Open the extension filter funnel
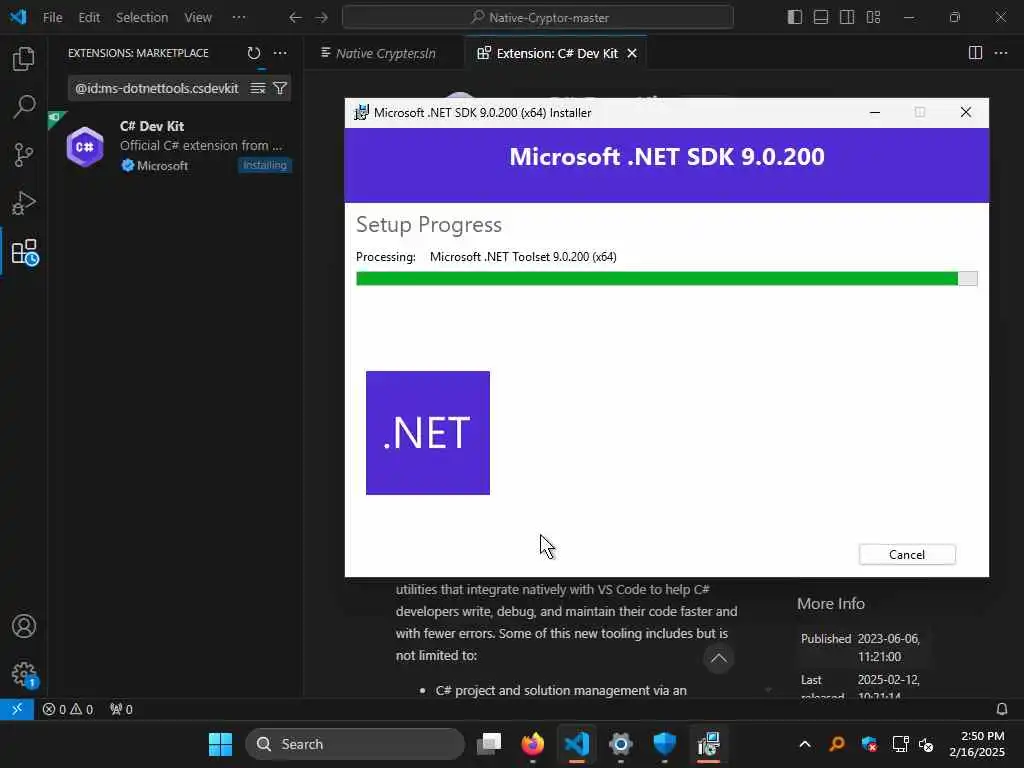Viewport: 1024px width, 768px height. coord(280,88)
